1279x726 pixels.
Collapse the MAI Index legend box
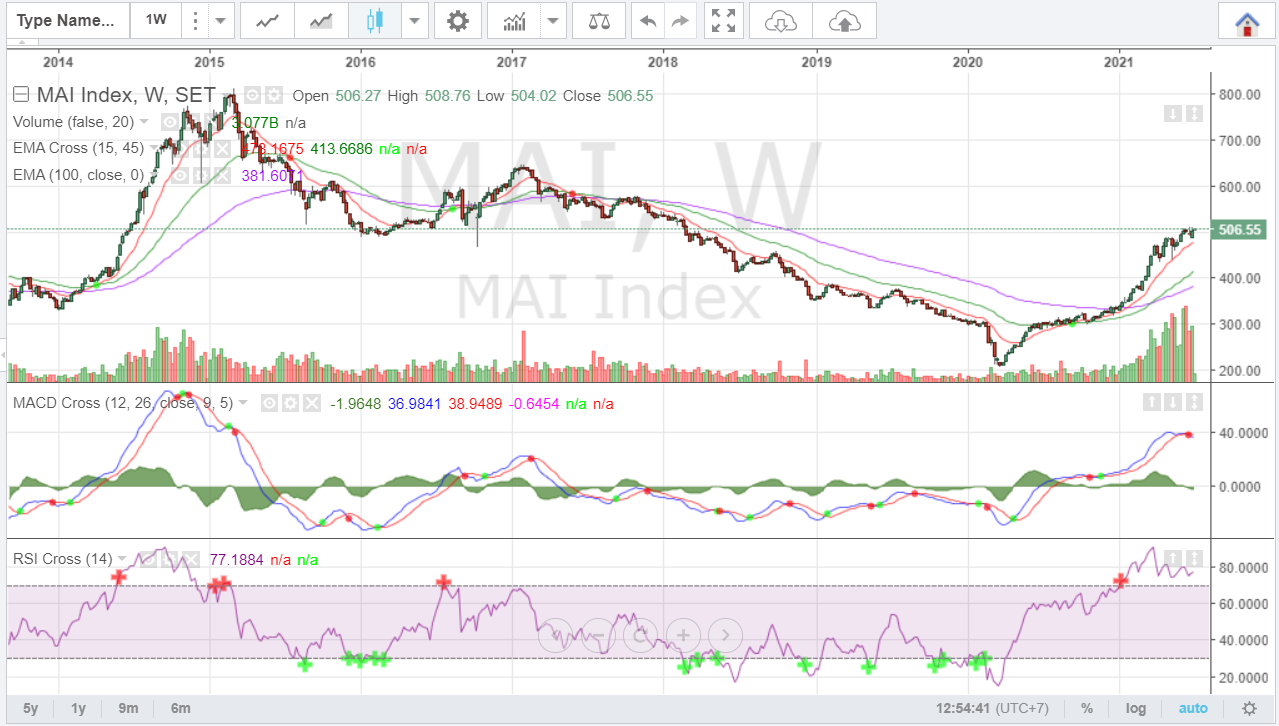click(x=20, y=95)
